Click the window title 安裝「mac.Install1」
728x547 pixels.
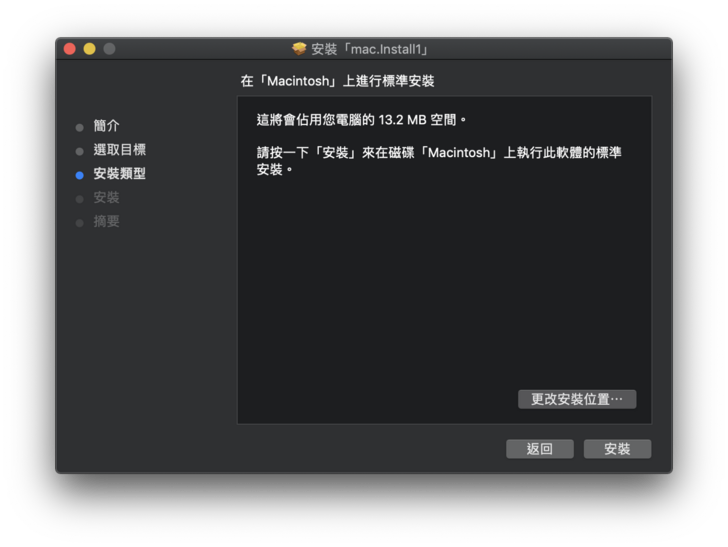tap(370, 49)
